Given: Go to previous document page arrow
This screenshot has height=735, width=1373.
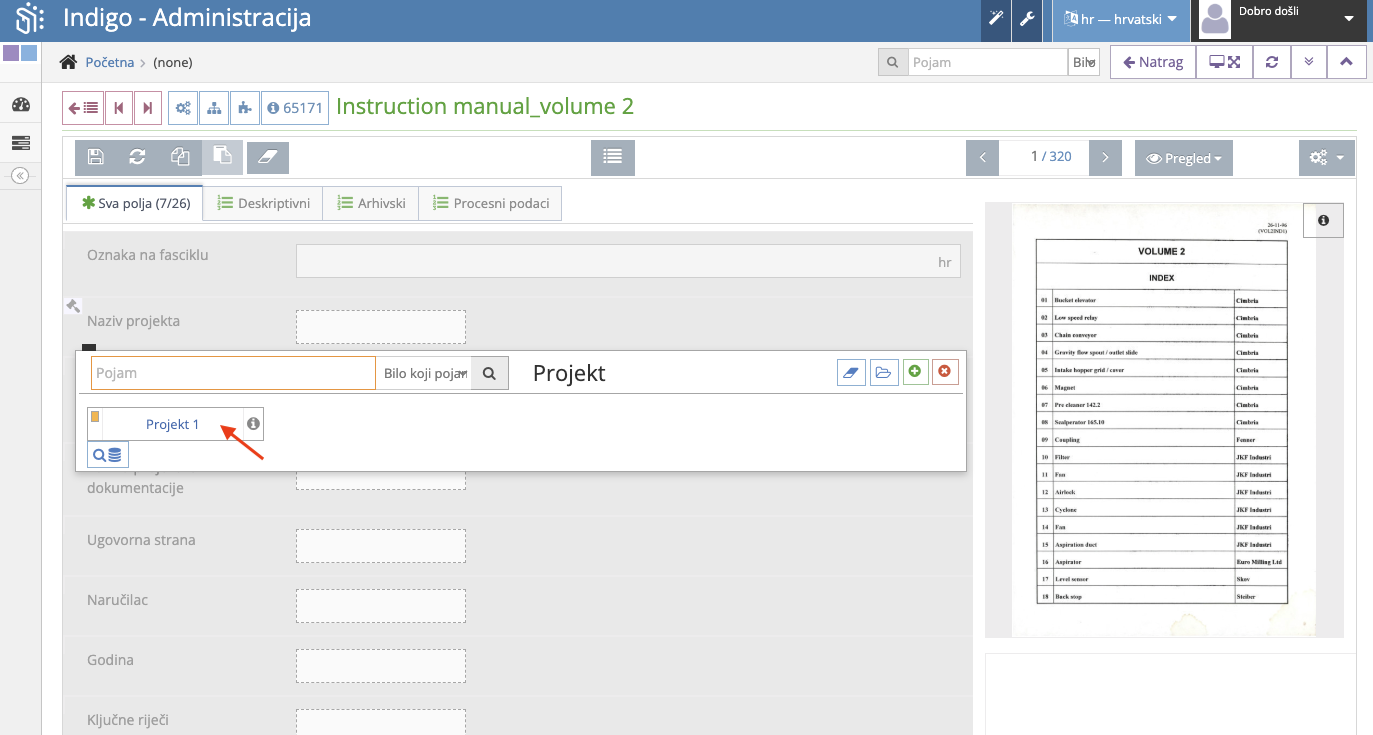Looking at the screenshot, I should coord(982,157).
